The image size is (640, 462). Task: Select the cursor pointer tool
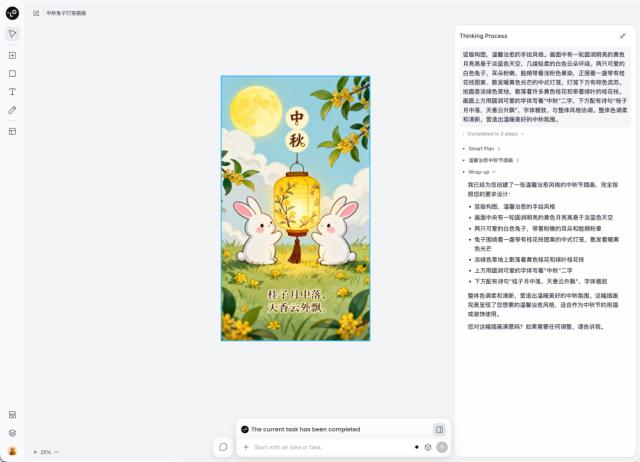(12, 33)
